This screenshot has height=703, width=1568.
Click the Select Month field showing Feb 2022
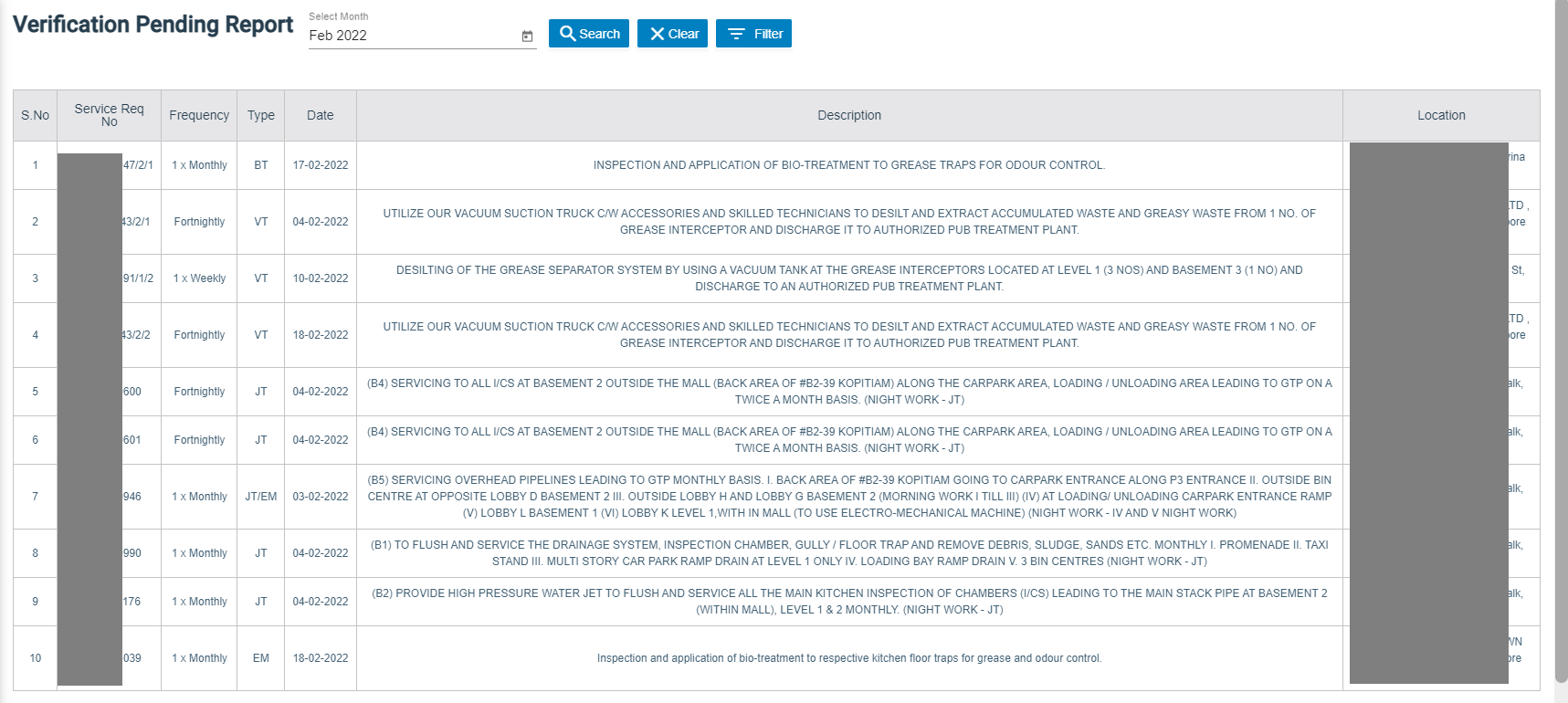pos(411,36)
